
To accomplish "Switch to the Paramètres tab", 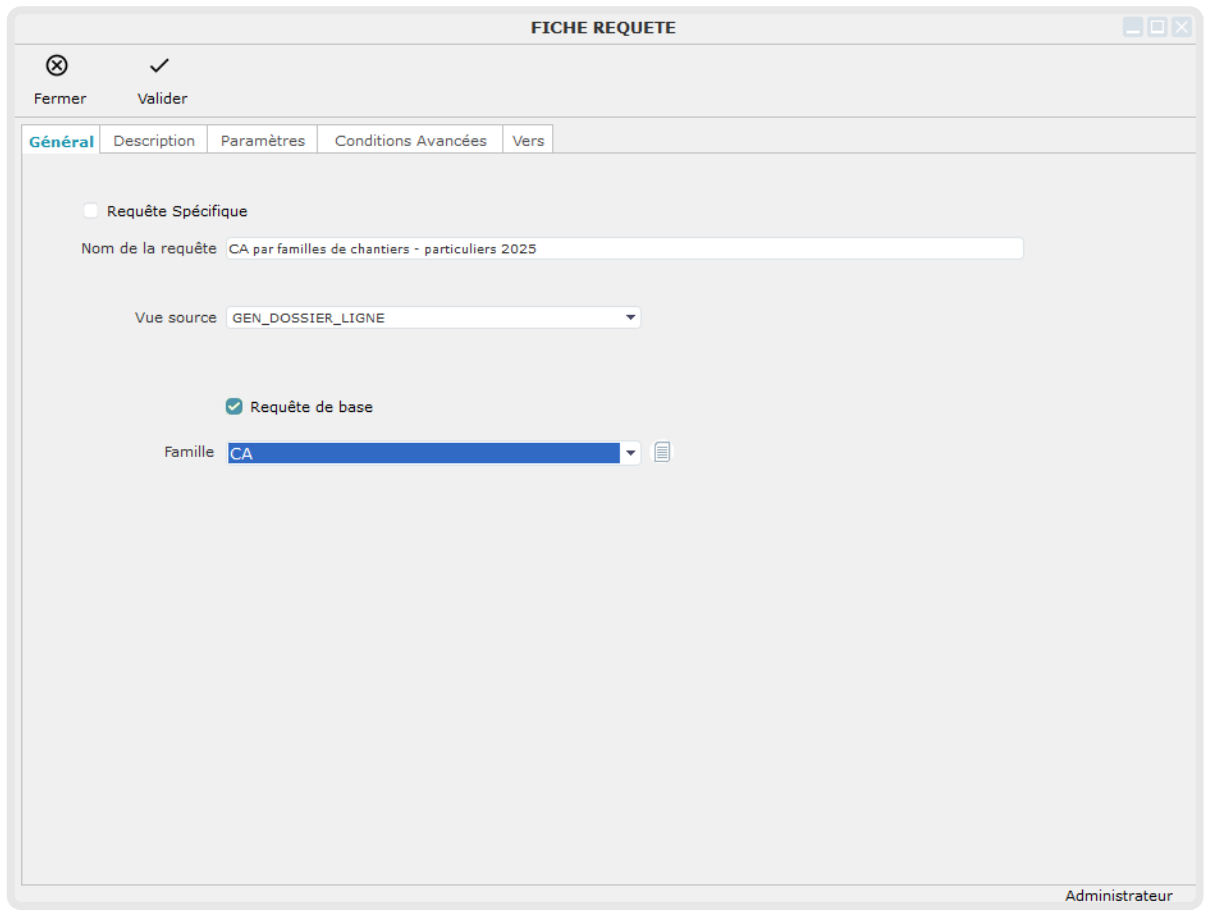I will pyautogui.click(x=262, y=141).
